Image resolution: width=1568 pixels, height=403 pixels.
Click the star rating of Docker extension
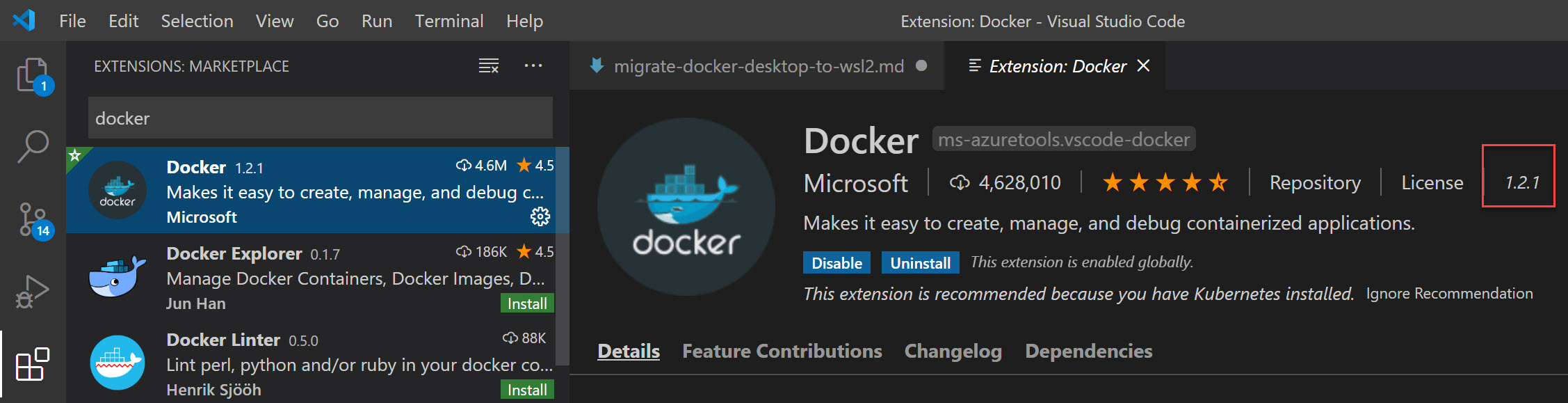(x=1165, y=183)
